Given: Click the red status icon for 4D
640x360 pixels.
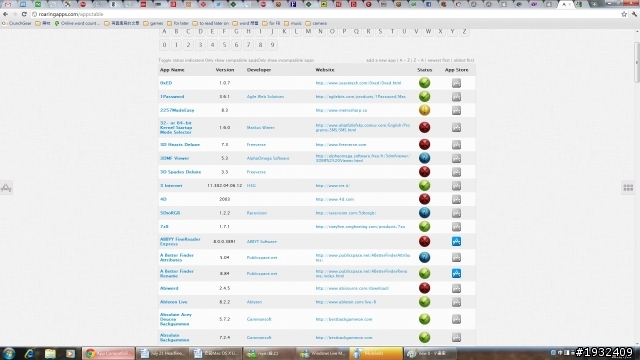Looking at the screenshot, I should click(x=424, y=199).
